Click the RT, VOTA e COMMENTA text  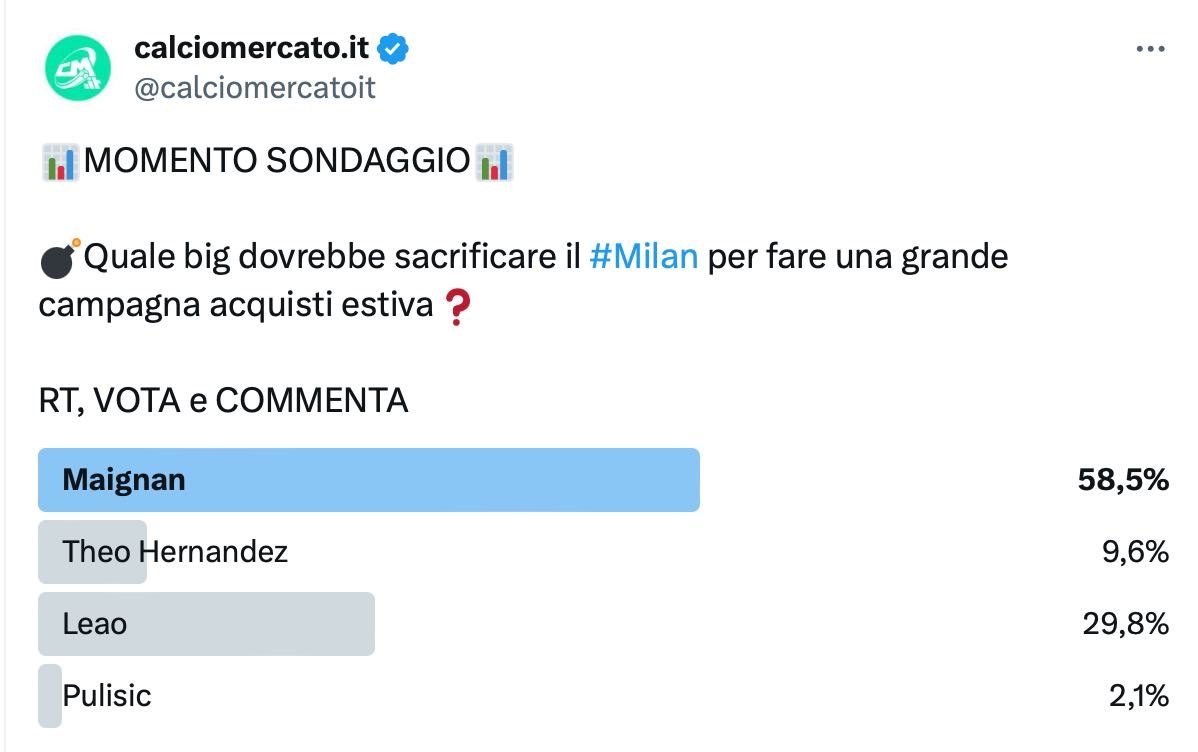pyautogui.click(x=223, y=401)
